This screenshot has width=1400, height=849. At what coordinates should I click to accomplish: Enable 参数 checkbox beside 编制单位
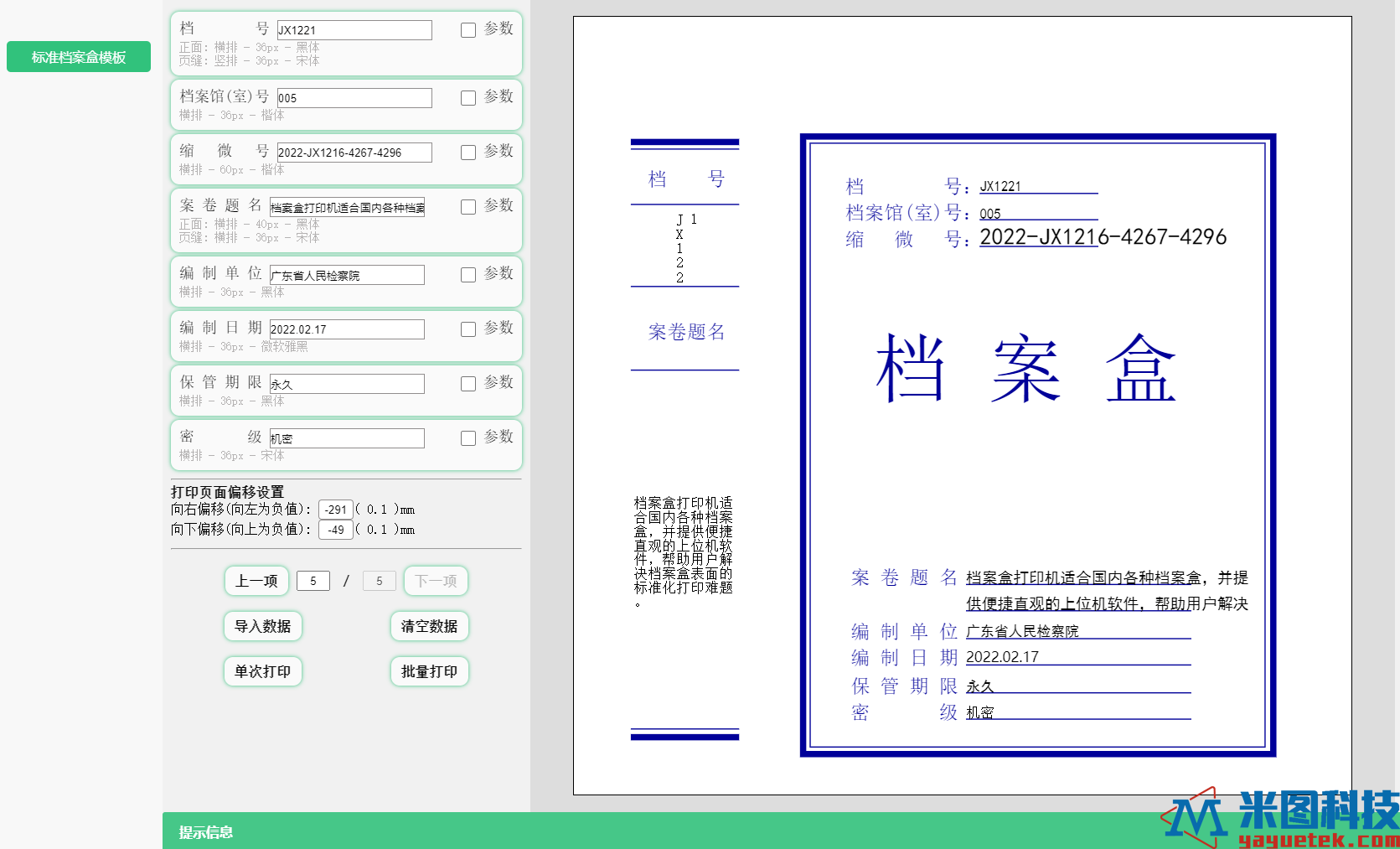pyautogui.click(x=468, y=275)
